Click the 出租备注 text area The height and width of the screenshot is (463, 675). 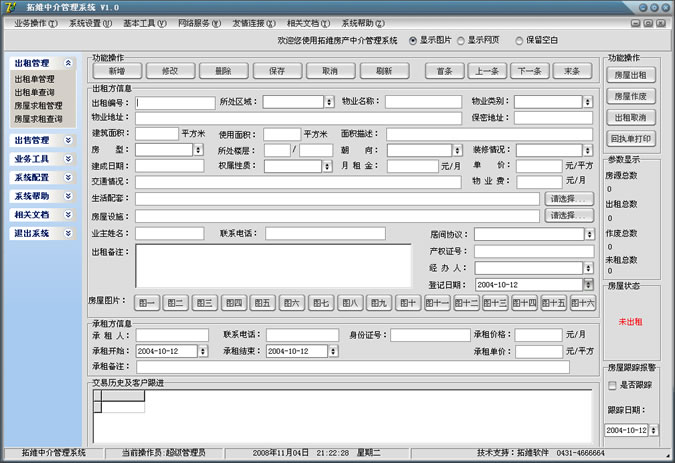point(273,266)
